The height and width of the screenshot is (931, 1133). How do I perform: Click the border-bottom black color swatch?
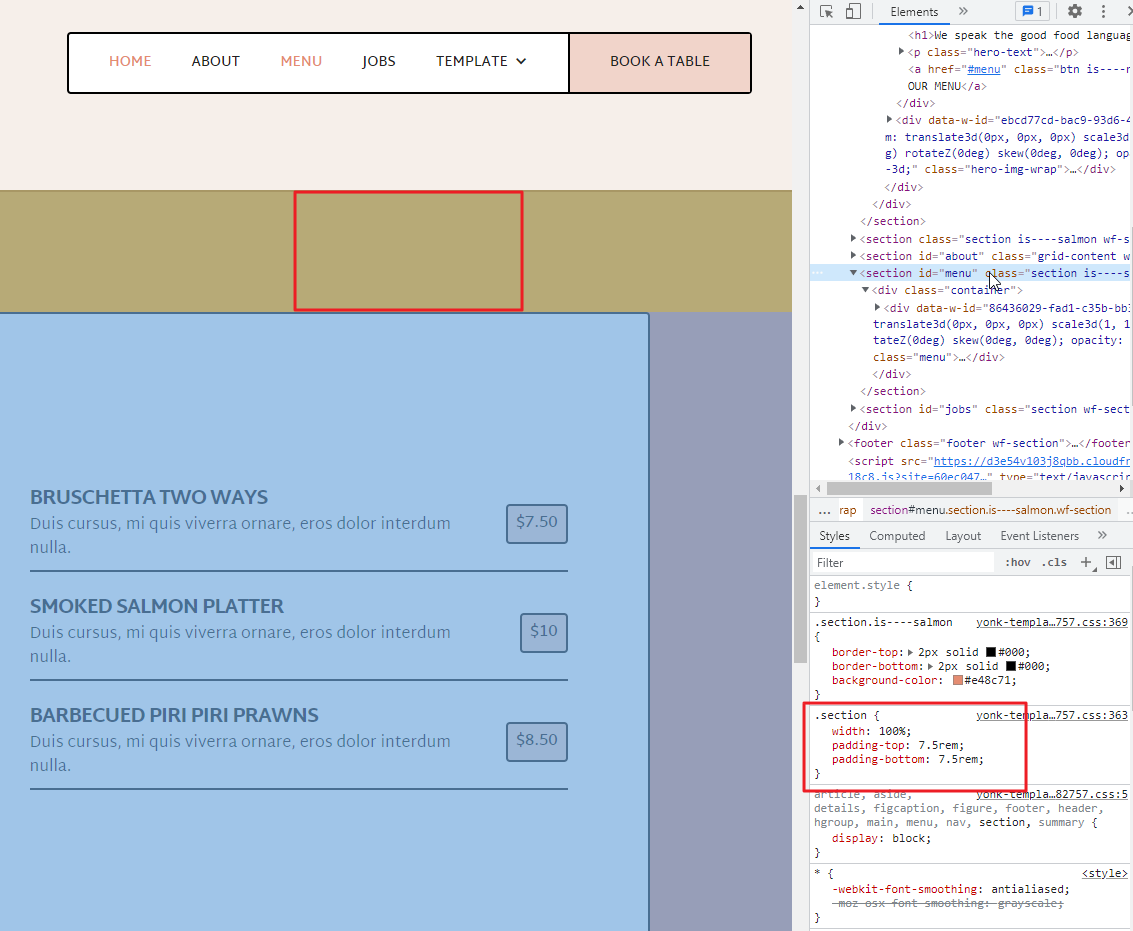[x=1011, y=666]
